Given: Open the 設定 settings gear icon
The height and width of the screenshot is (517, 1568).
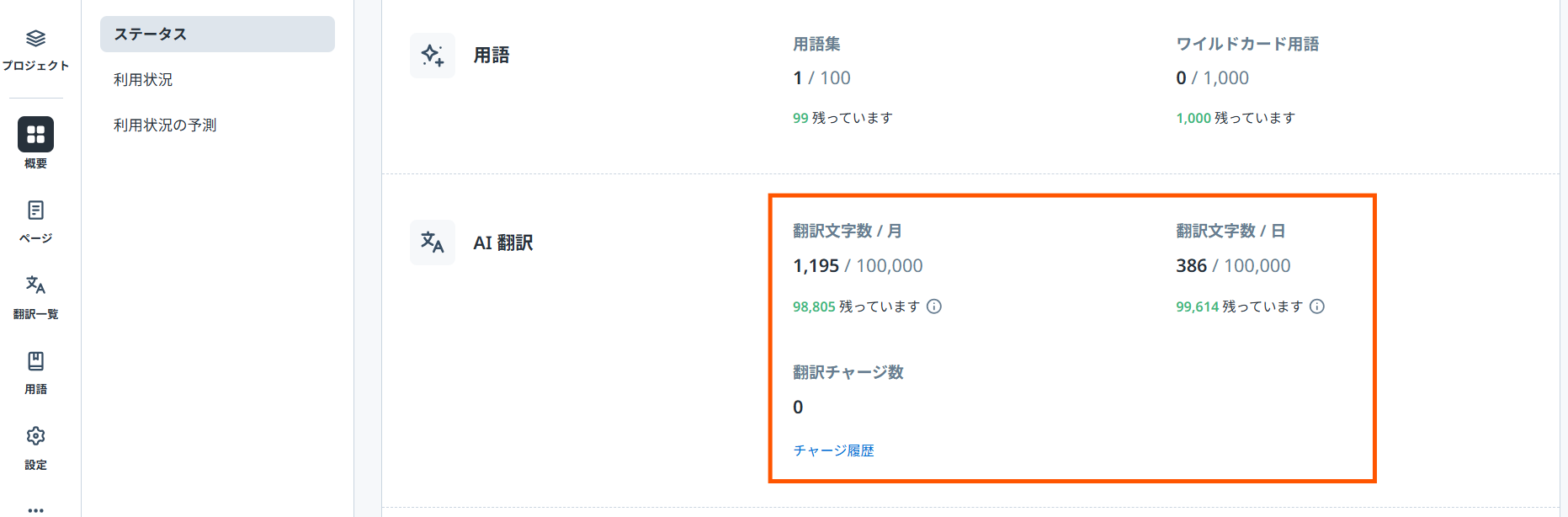Looking at the screenshot, I should click(x=35, y=437).
